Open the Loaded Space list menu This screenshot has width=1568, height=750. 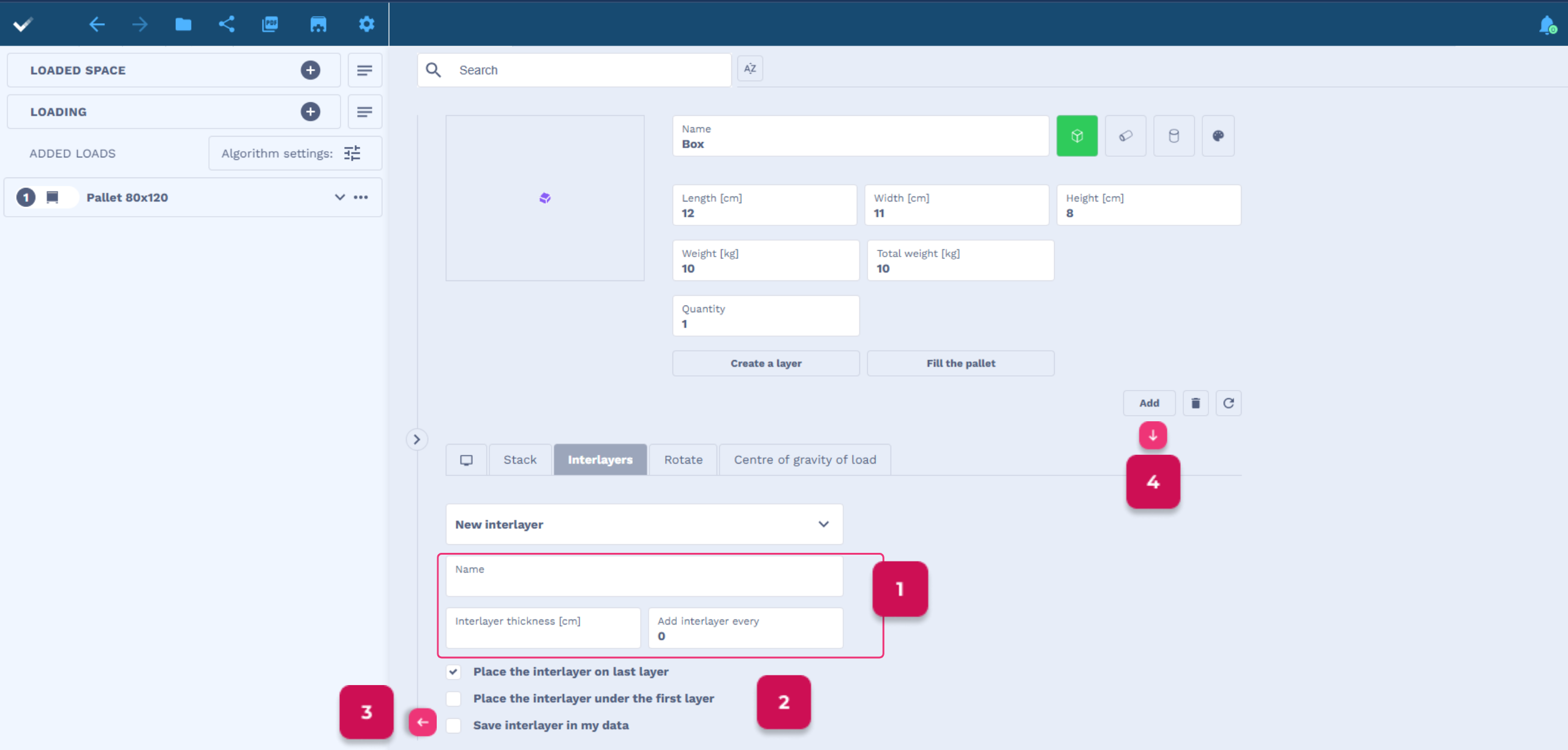click(x=364, y=70)
